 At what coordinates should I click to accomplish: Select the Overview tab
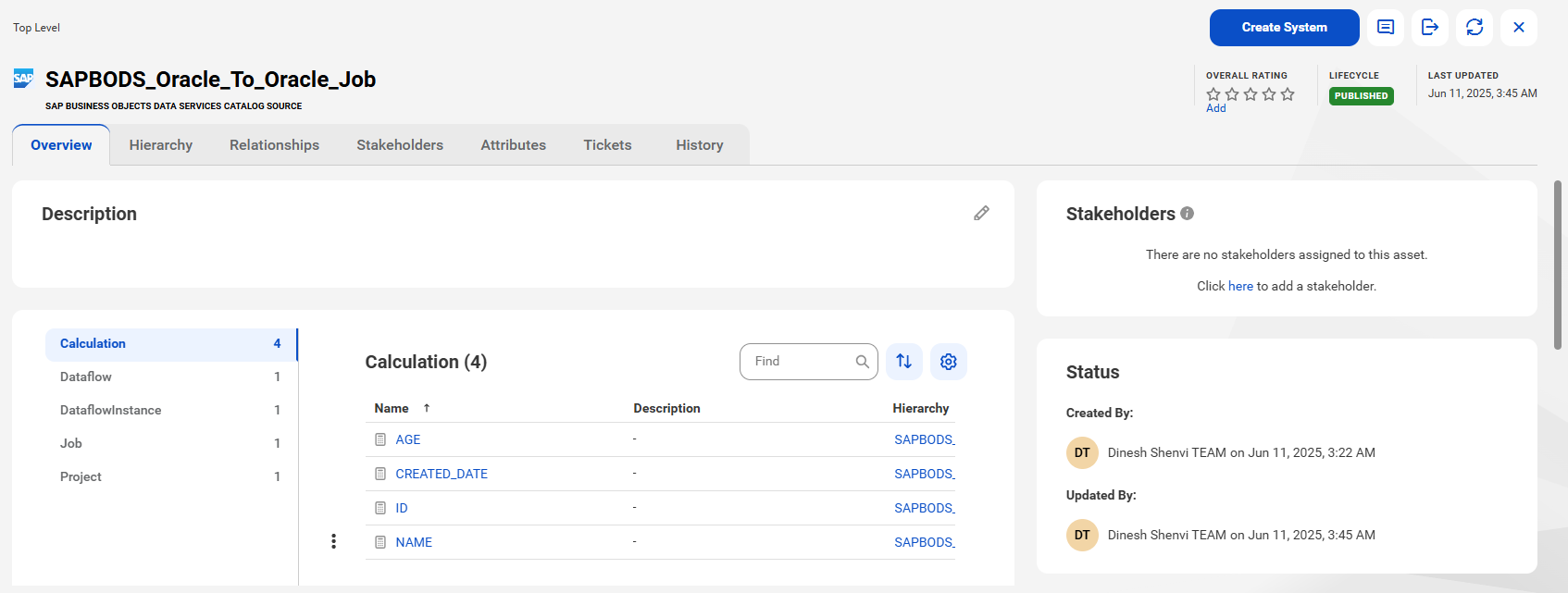point(61,145)
